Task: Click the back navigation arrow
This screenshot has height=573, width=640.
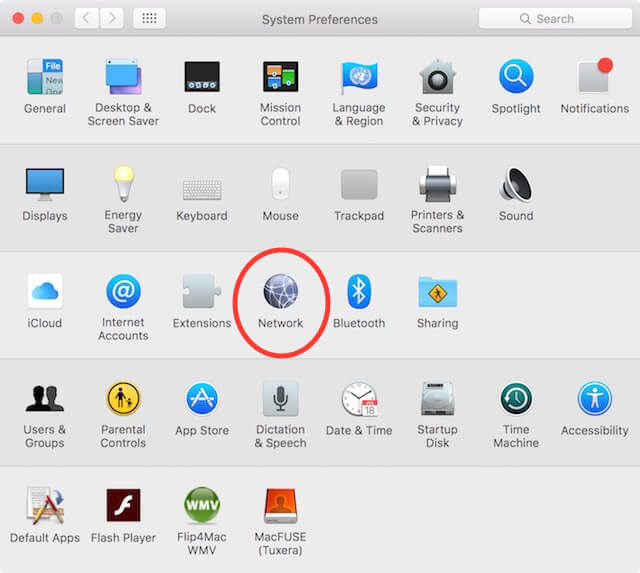Action: 87,18
